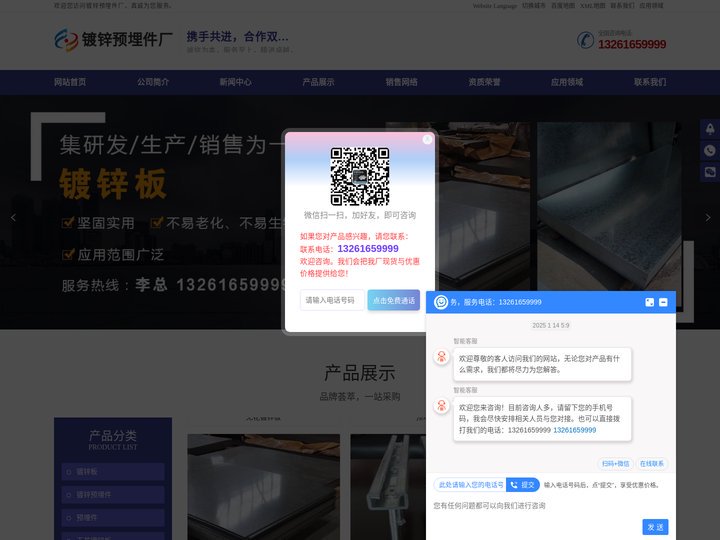720x540 pixels.
Task: Select 预埋件 in product category list
Action: tap(113, 518)
